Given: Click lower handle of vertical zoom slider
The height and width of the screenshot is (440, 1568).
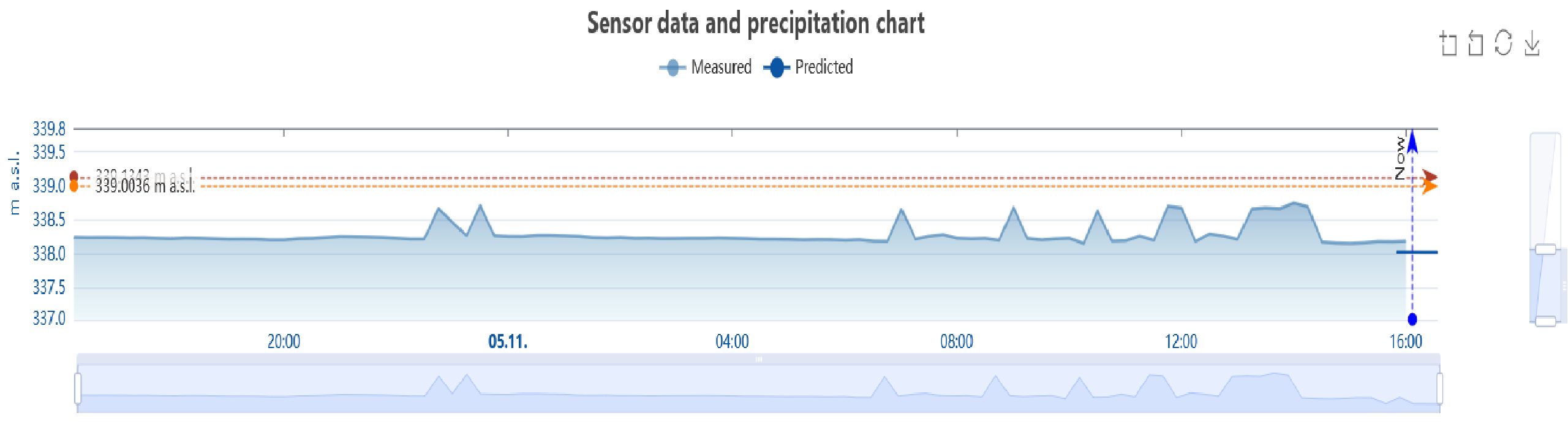Looking at the screenshot, I should [1545, 321].
